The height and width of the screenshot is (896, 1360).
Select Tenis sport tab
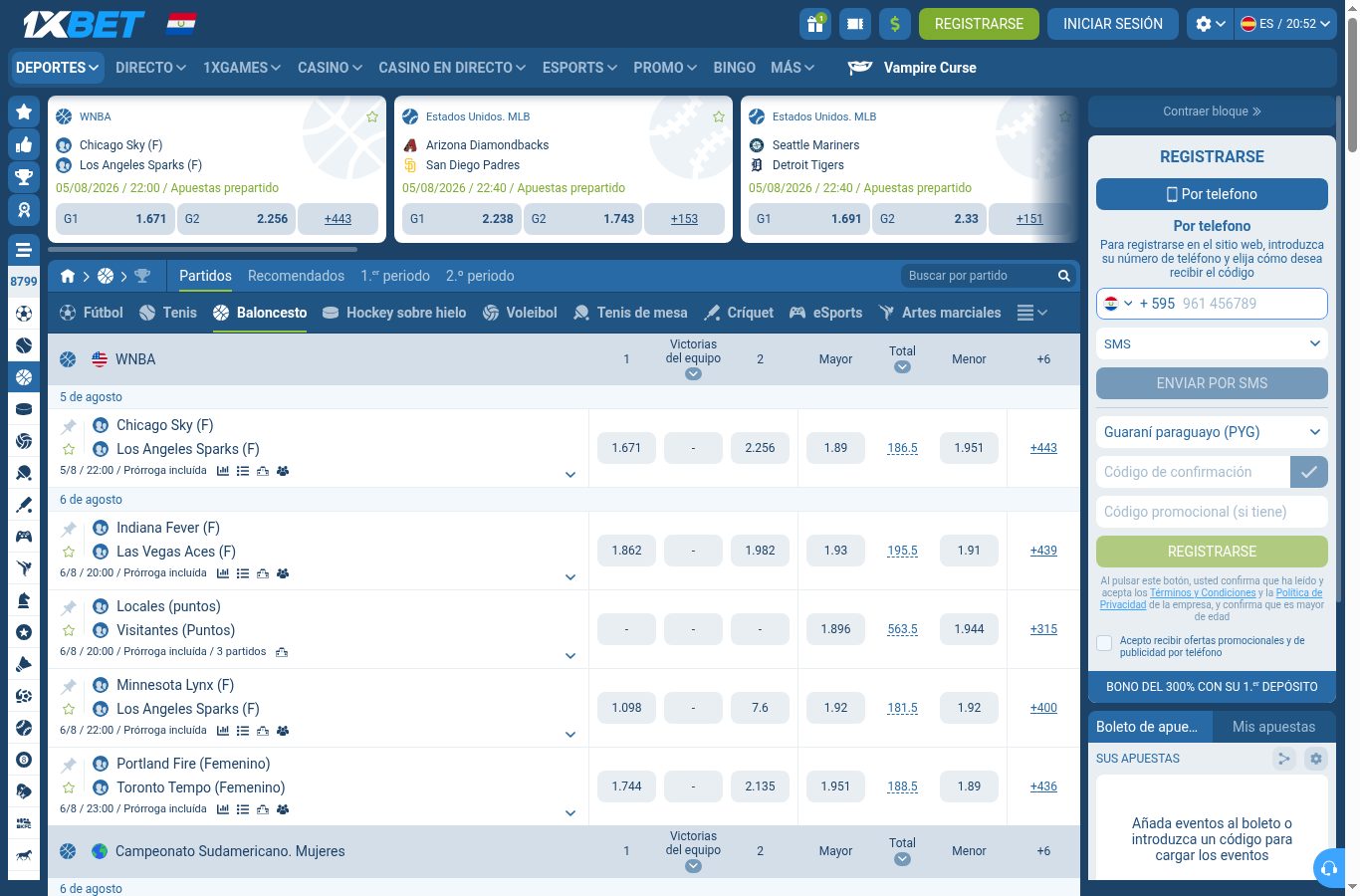coord(168,313)
